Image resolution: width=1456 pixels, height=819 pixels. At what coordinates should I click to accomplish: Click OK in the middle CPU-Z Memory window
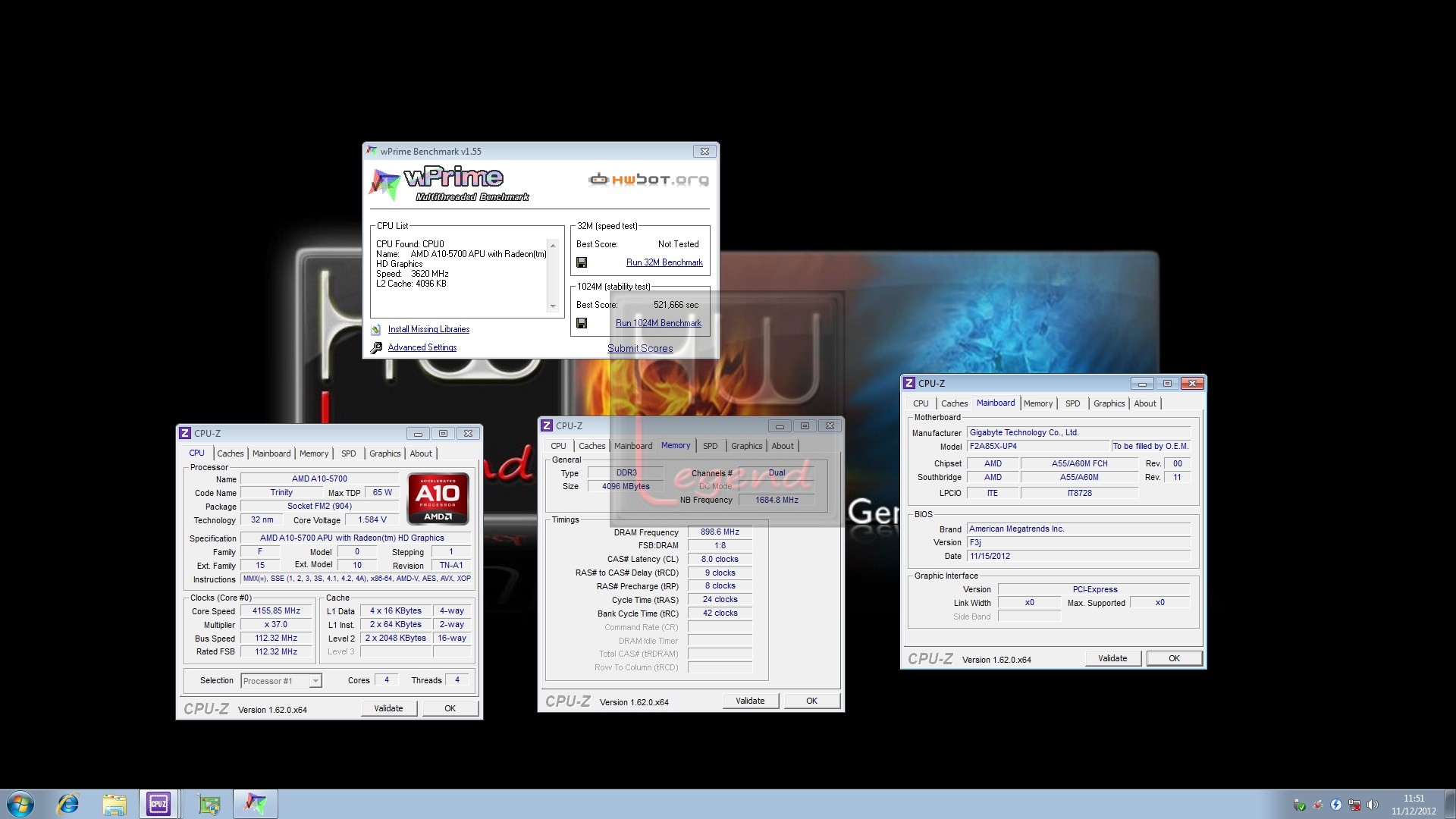(x=812, y=701)
